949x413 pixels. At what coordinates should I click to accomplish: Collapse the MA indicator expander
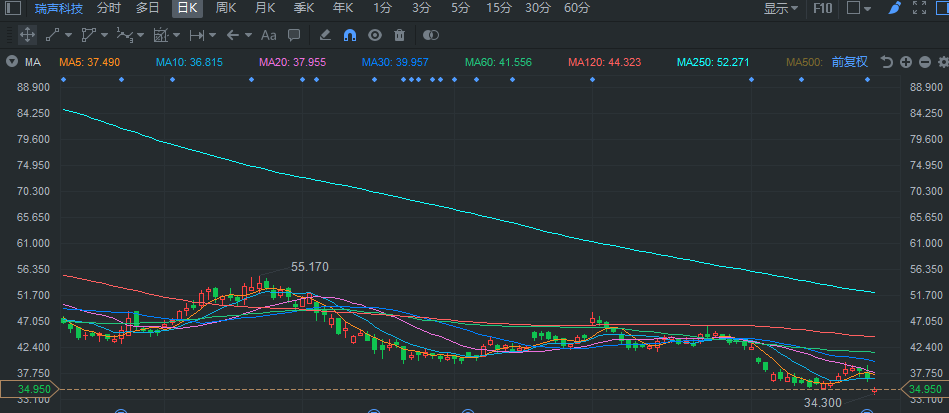tap(12, 62)
